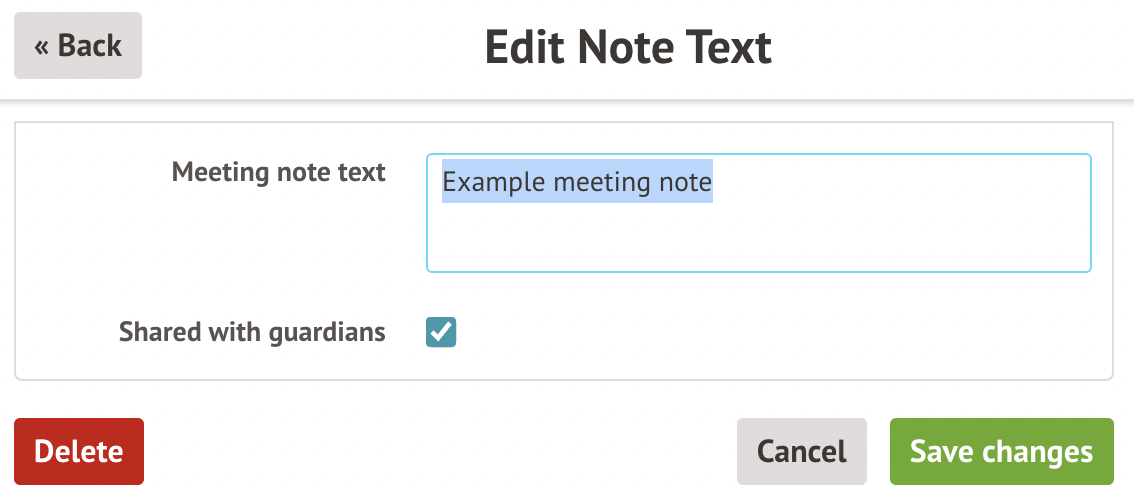Uncheck the Shared with guardians checkbox
Viewport: 1134px width, 500px height.
[x=441, y=332]
